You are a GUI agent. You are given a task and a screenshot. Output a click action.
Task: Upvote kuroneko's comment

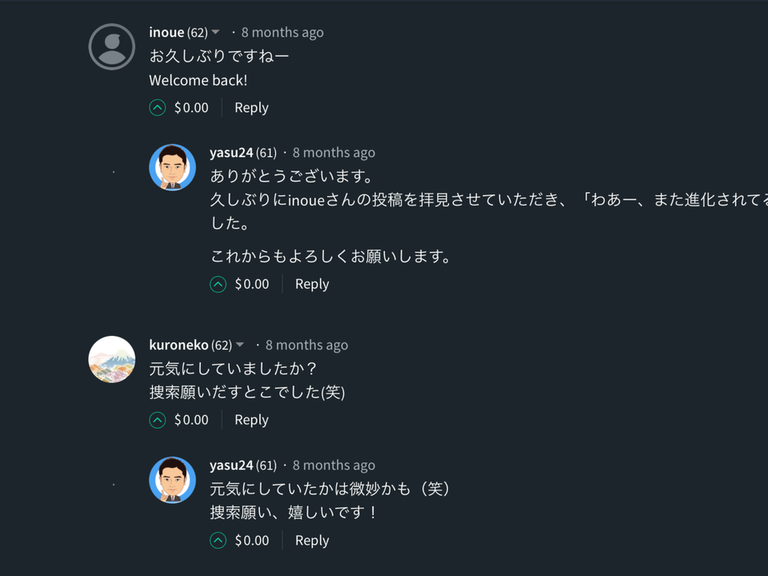point(157,420)
